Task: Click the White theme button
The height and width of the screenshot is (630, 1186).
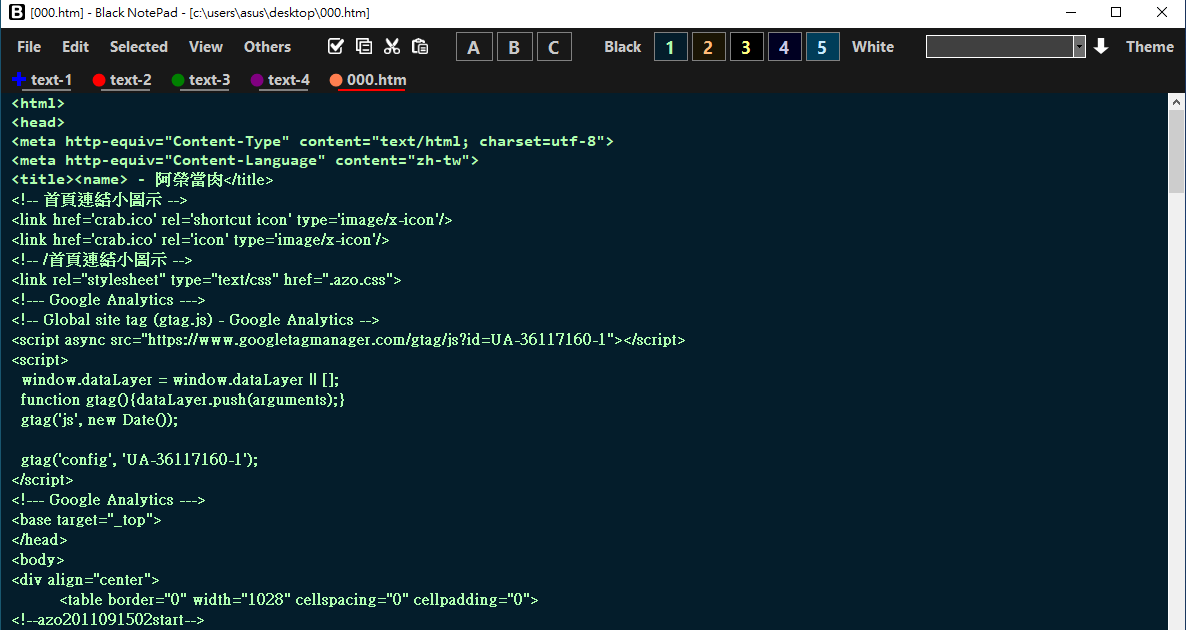Action: coord(872,46)
